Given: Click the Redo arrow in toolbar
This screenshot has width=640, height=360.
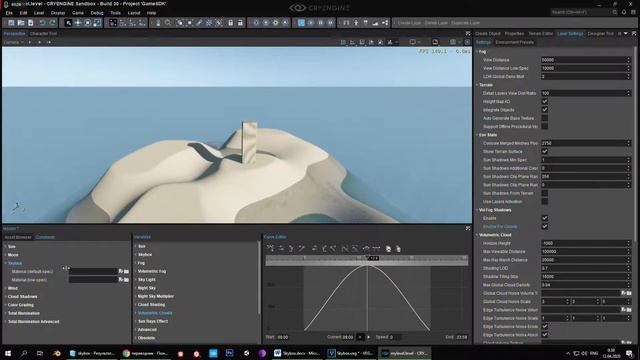Looking at the screenshot, I should (x=52, y=23).
